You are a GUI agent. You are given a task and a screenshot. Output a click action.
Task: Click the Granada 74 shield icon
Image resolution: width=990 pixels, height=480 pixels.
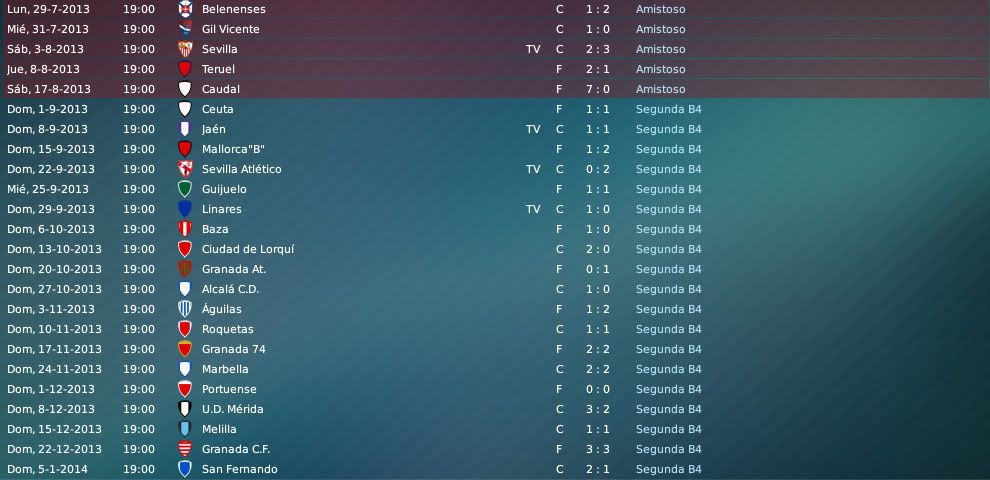pos(185,349)
